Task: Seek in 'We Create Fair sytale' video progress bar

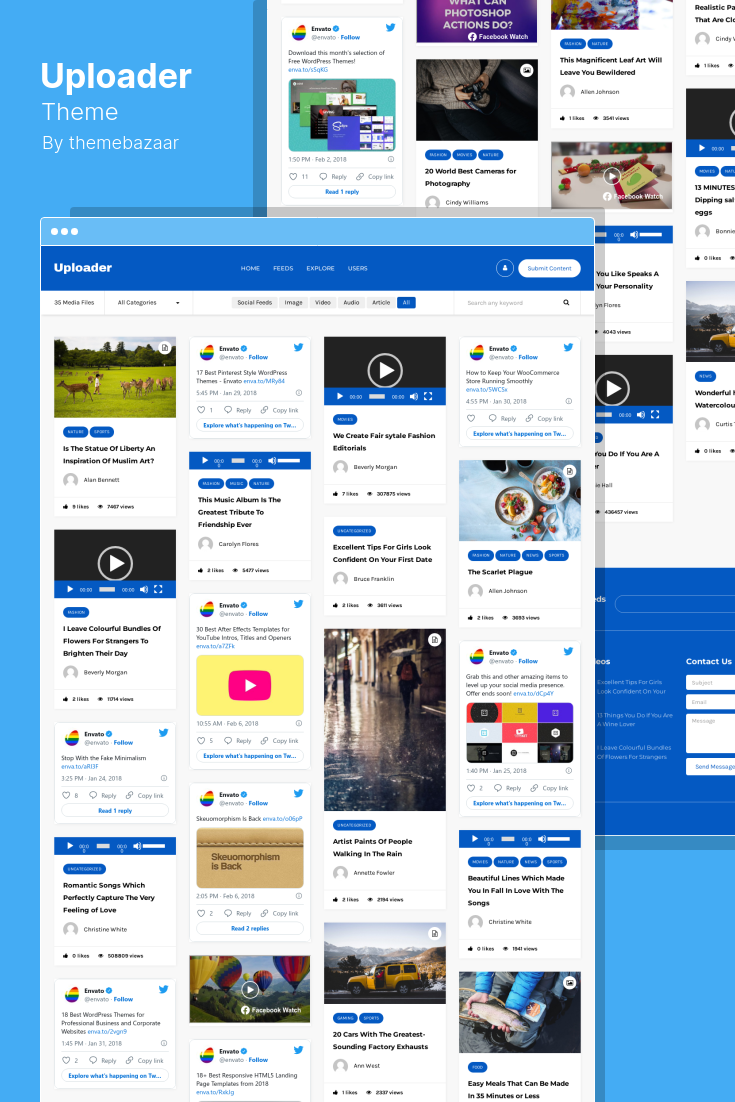Action: tap(377, 397)
